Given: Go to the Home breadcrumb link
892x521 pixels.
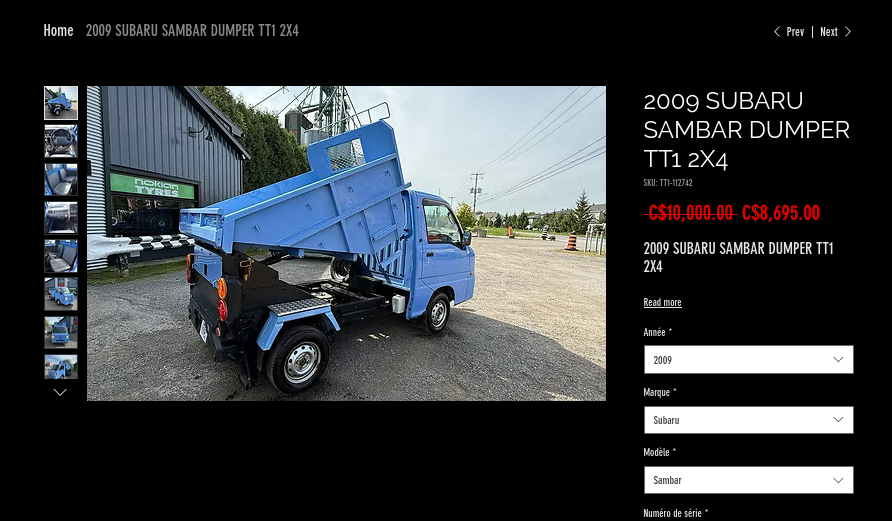Looking at the screenshot, I should pyautogui.click(x=59, y=31).
